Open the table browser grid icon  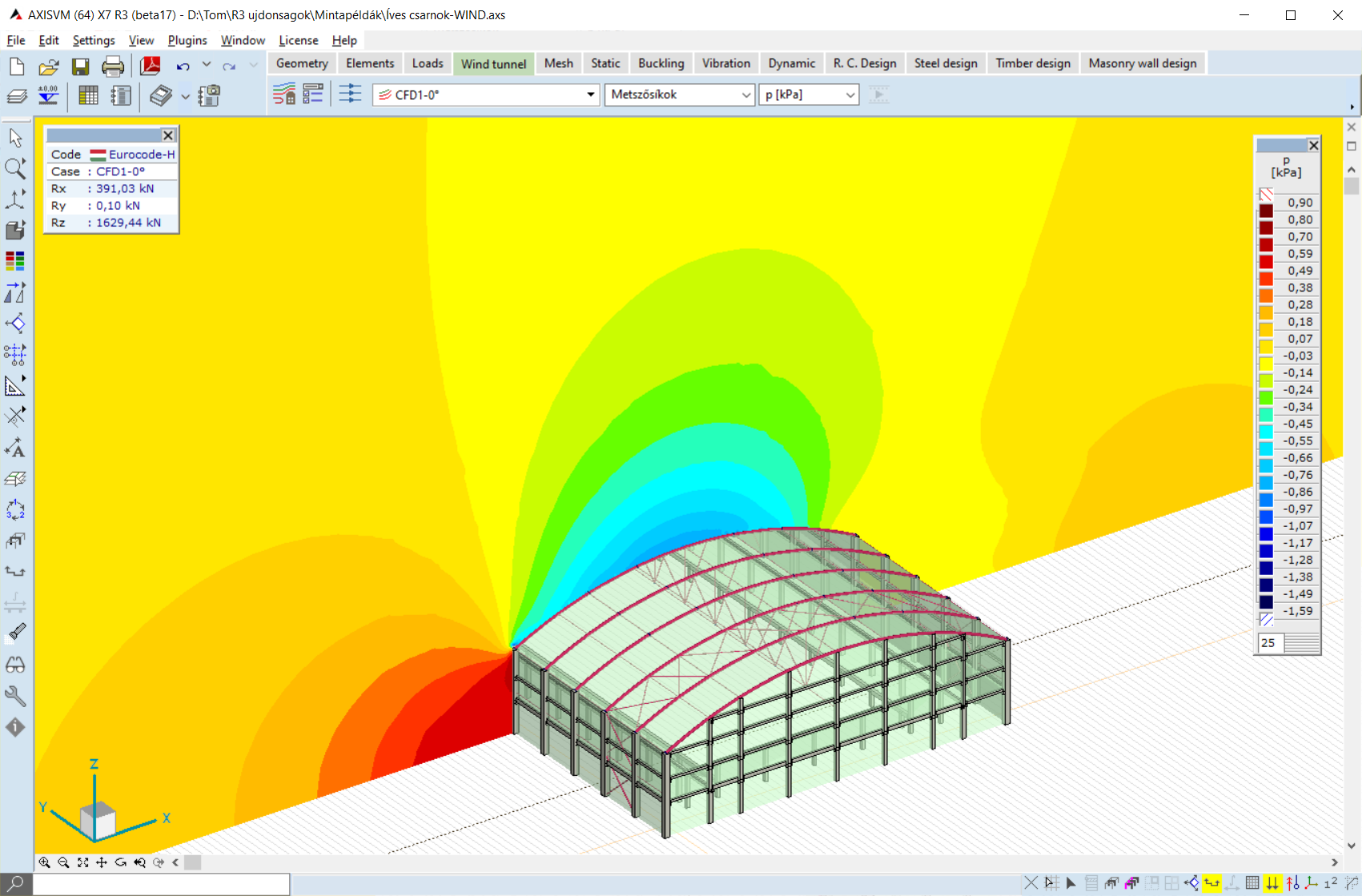[88, 96]
